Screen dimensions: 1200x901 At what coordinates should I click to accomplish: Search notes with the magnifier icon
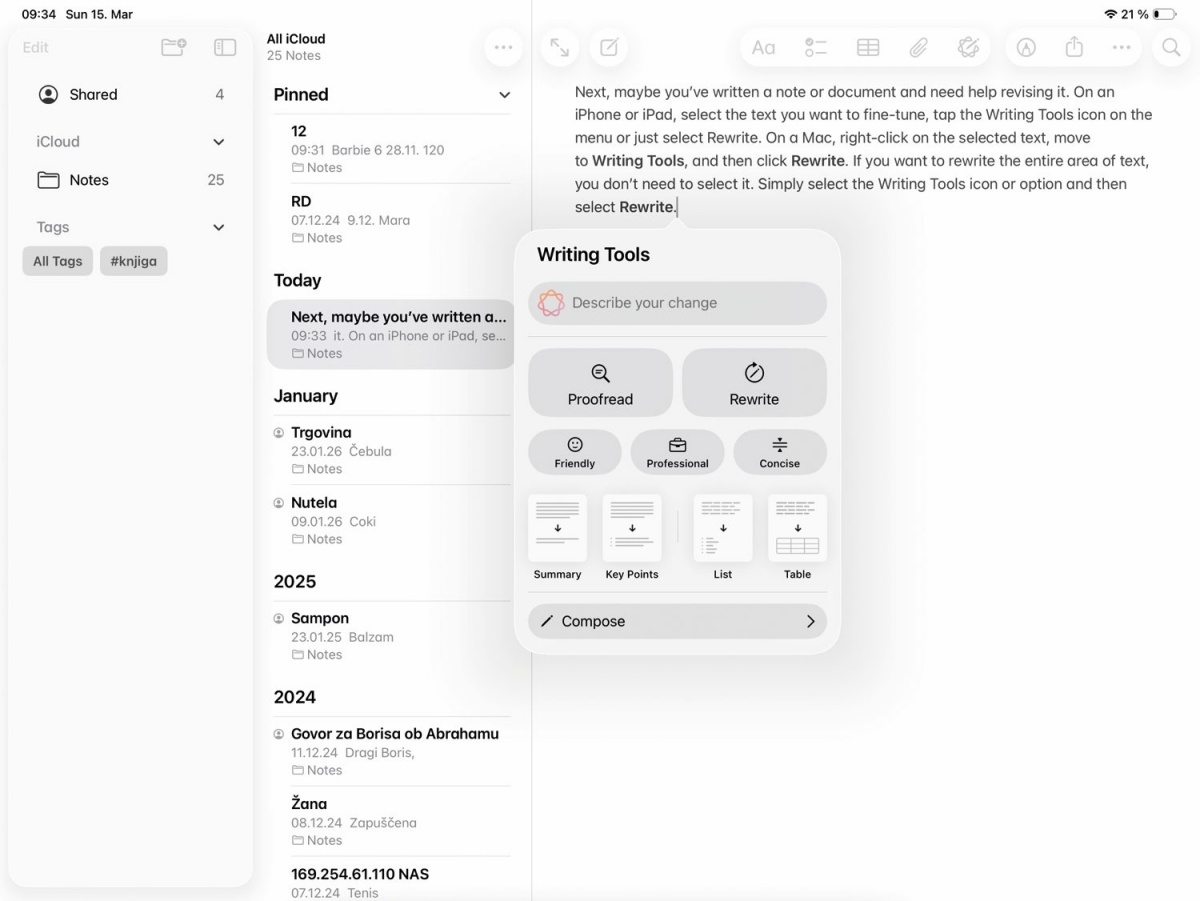(1171, 47)
